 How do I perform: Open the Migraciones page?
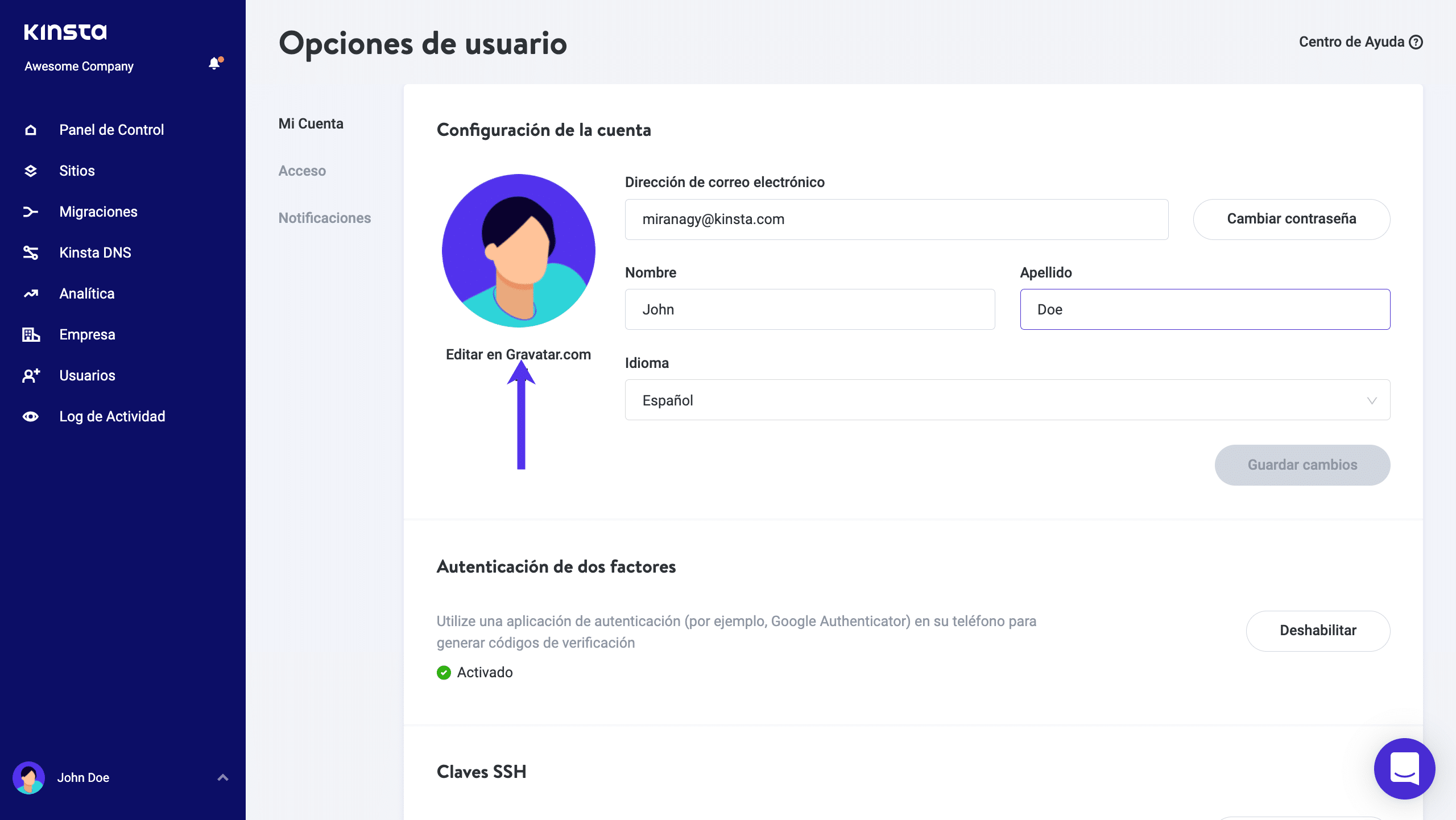point(98,212)
